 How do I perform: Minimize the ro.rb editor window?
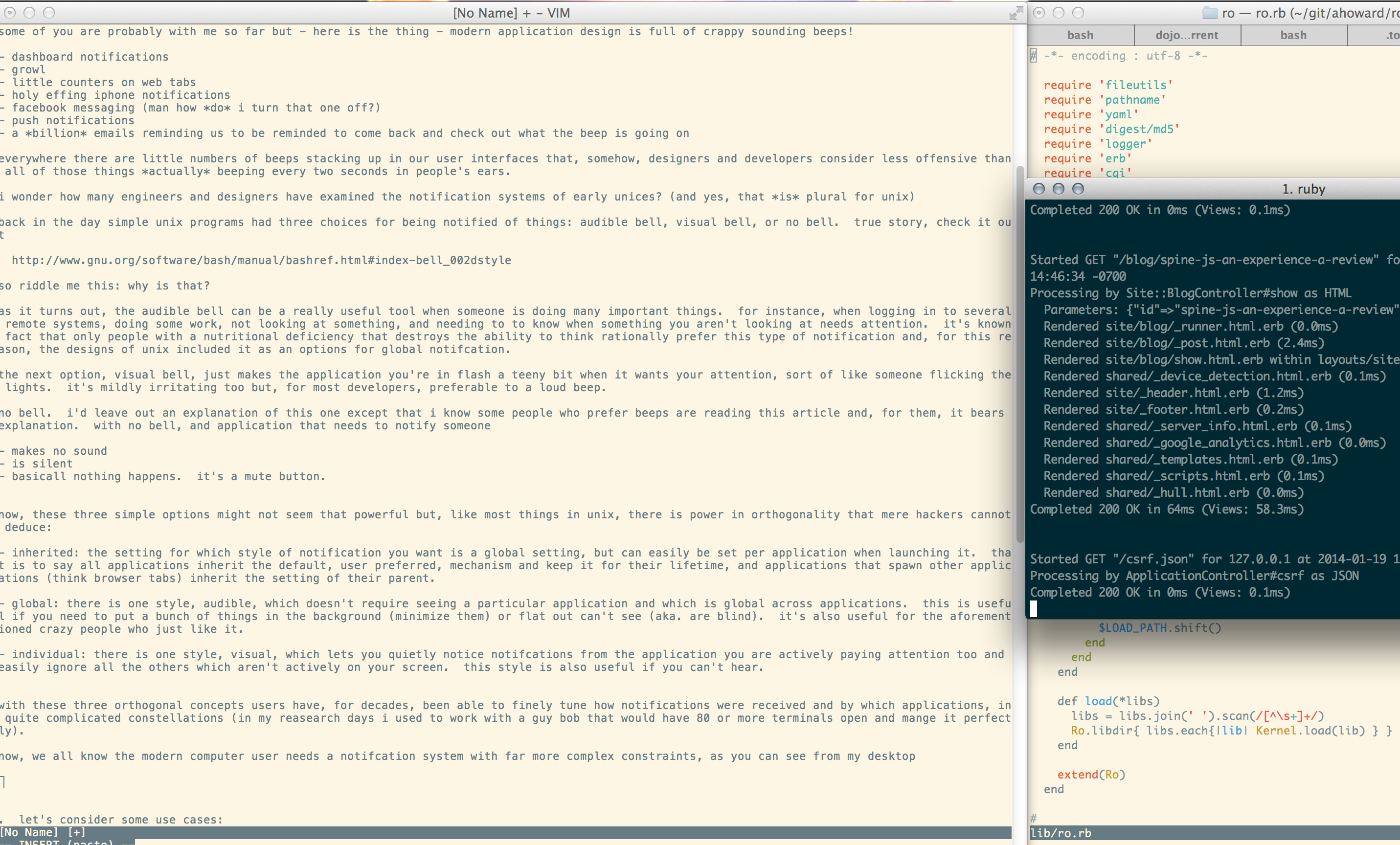1059,13
